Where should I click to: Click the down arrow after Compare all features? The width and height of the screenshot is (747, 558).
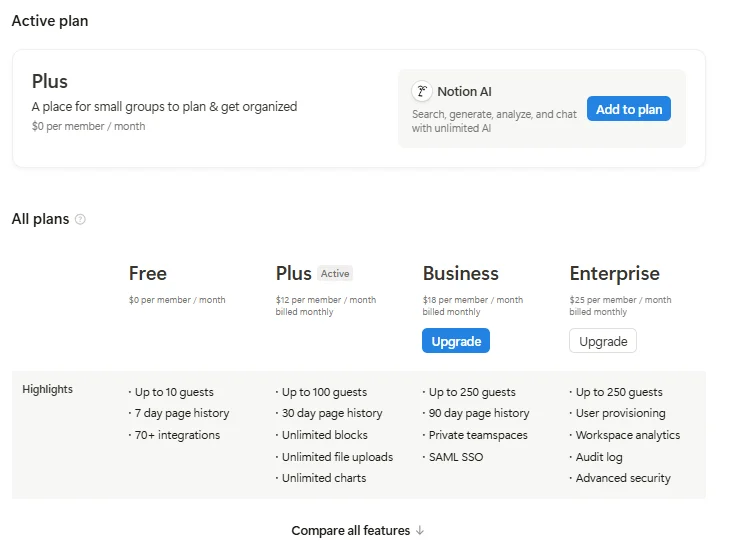(420, 530)
